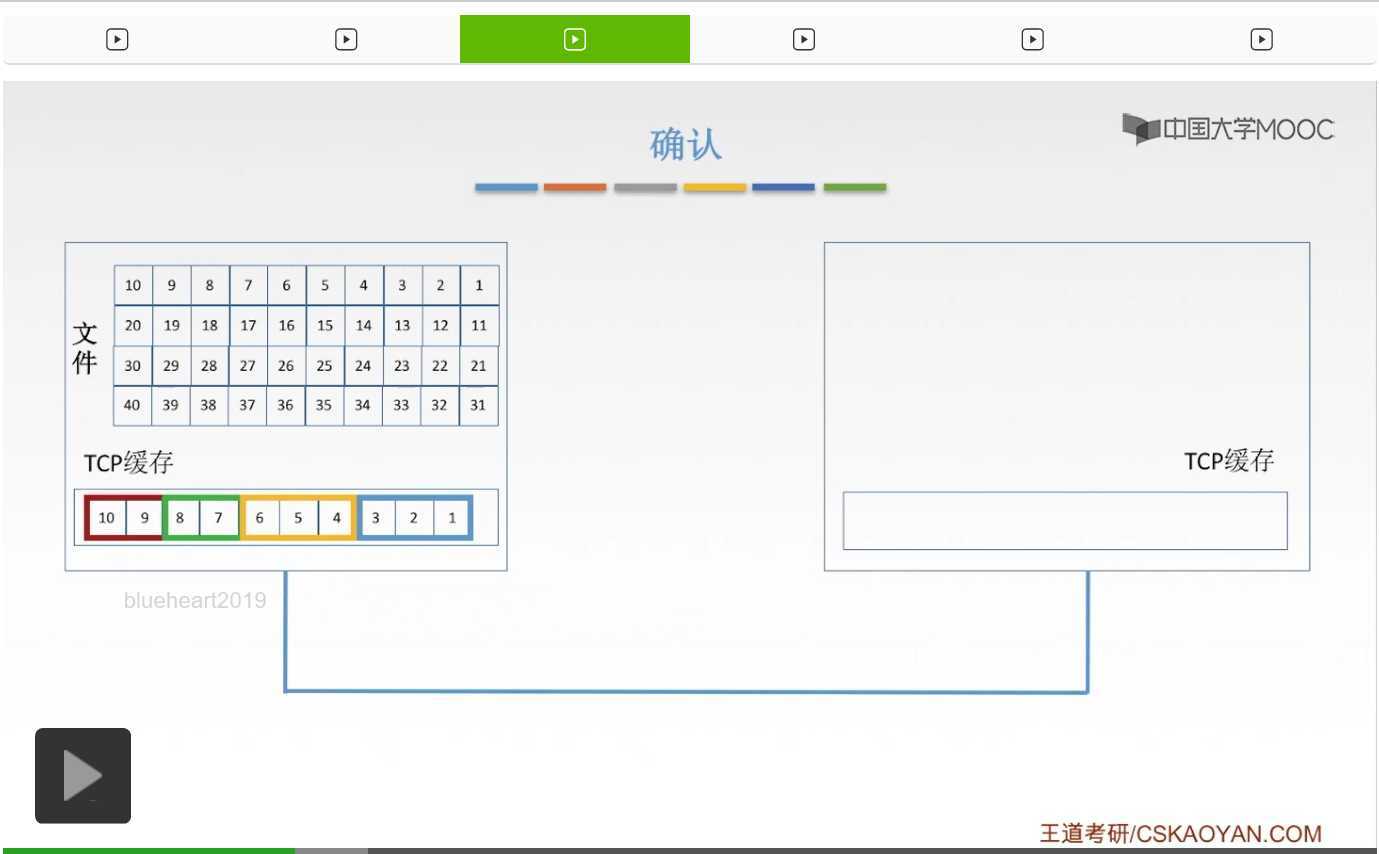Click file grid cell 11
Viewport: 1379px width, 854px height.
(x=479, y=325)
